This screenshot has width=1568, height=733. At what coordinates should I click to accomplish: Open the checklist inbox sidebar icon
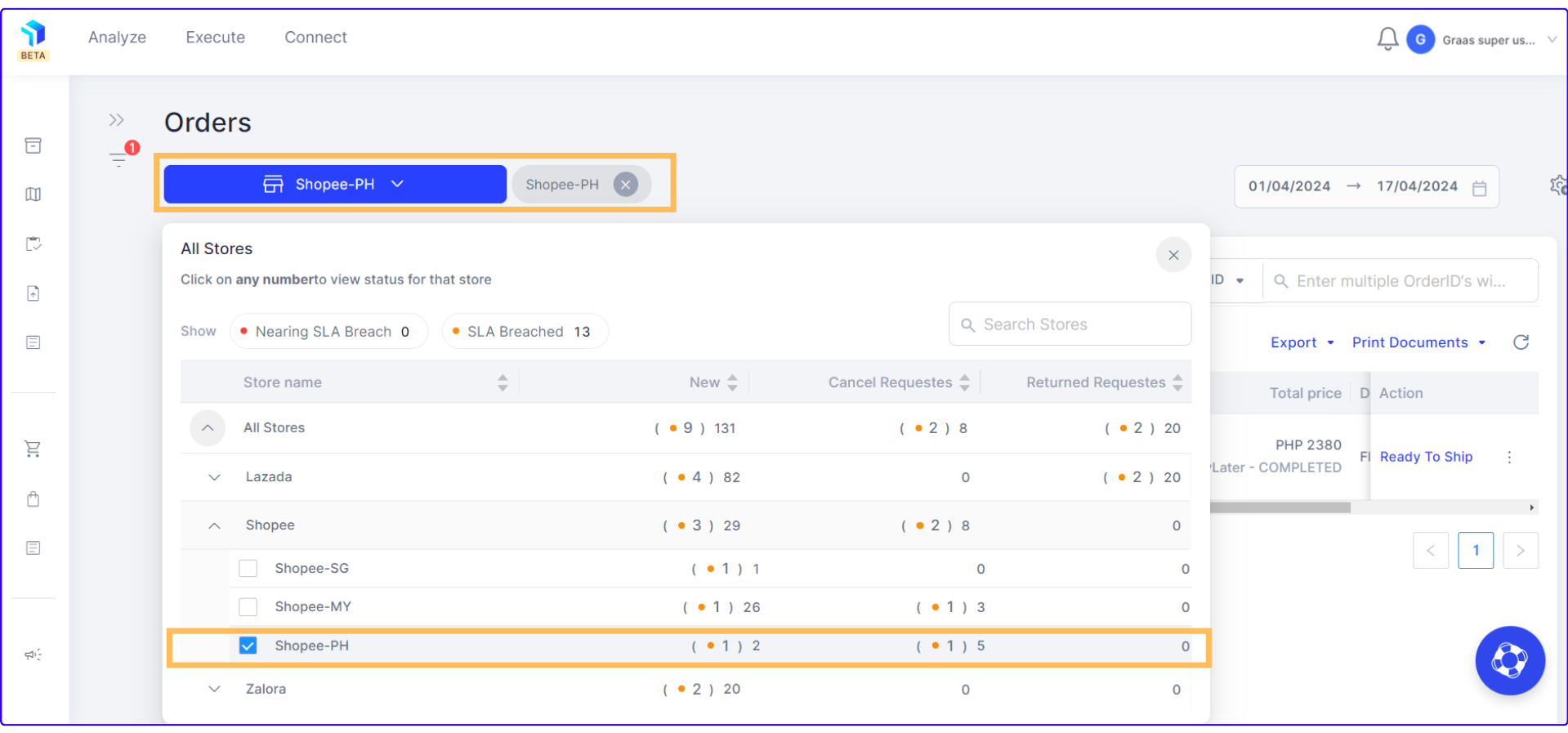[x=34, y=244]
